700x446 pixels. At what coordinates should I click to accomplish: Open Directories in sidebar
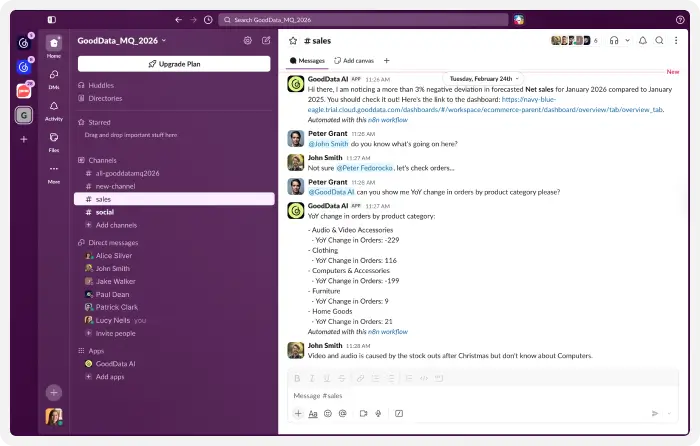pyautogui.click(x=105, y=98)
